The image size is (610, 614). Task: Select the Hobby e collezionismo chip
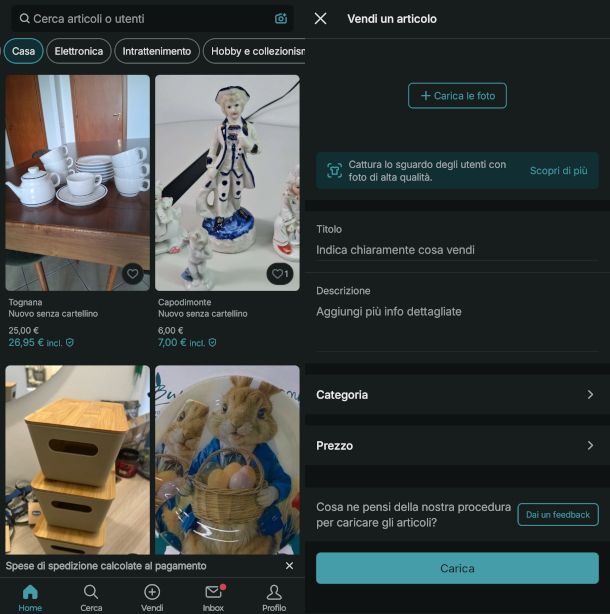click(254, 51)
